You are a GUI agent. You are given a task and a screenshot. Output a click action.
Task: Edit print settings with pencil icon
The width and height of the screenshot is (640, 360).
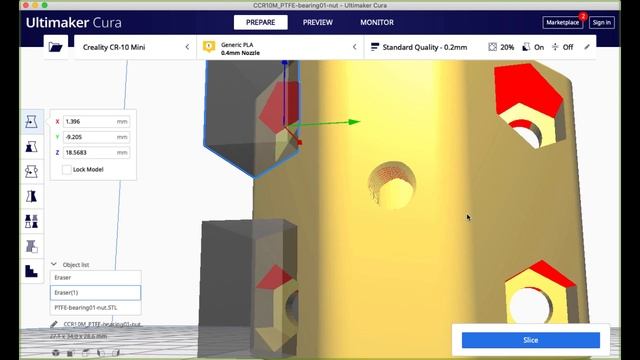click(587, 47)
